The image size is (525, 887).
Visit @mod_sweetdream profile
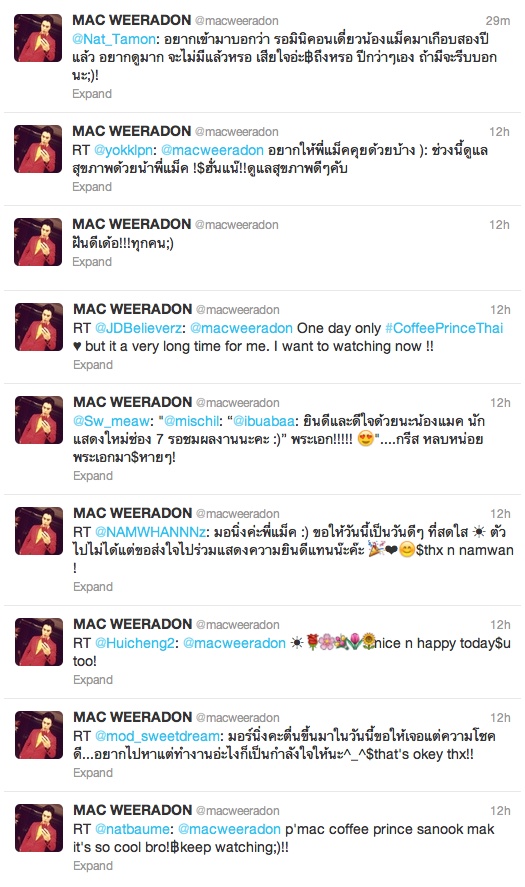pyautogui.click(x=157, y=736)
